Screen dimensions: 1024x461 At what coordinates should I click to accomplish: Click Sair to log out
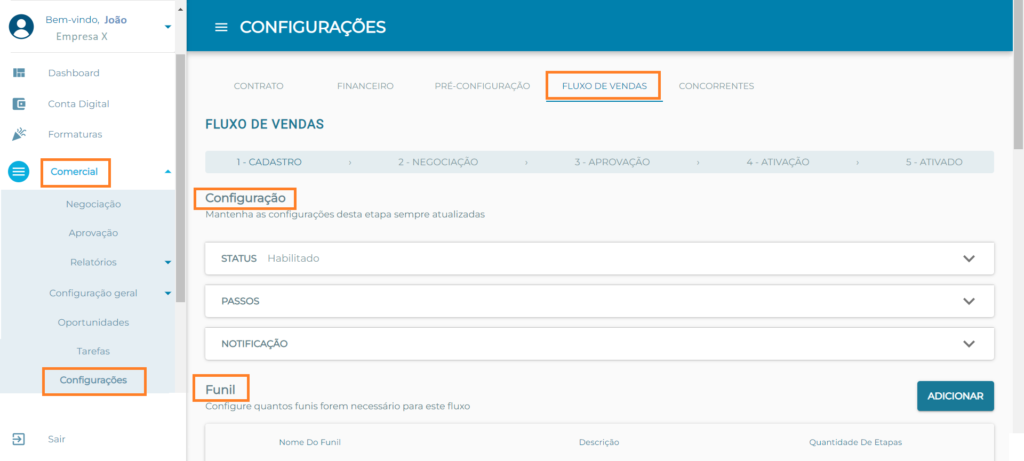57,439
